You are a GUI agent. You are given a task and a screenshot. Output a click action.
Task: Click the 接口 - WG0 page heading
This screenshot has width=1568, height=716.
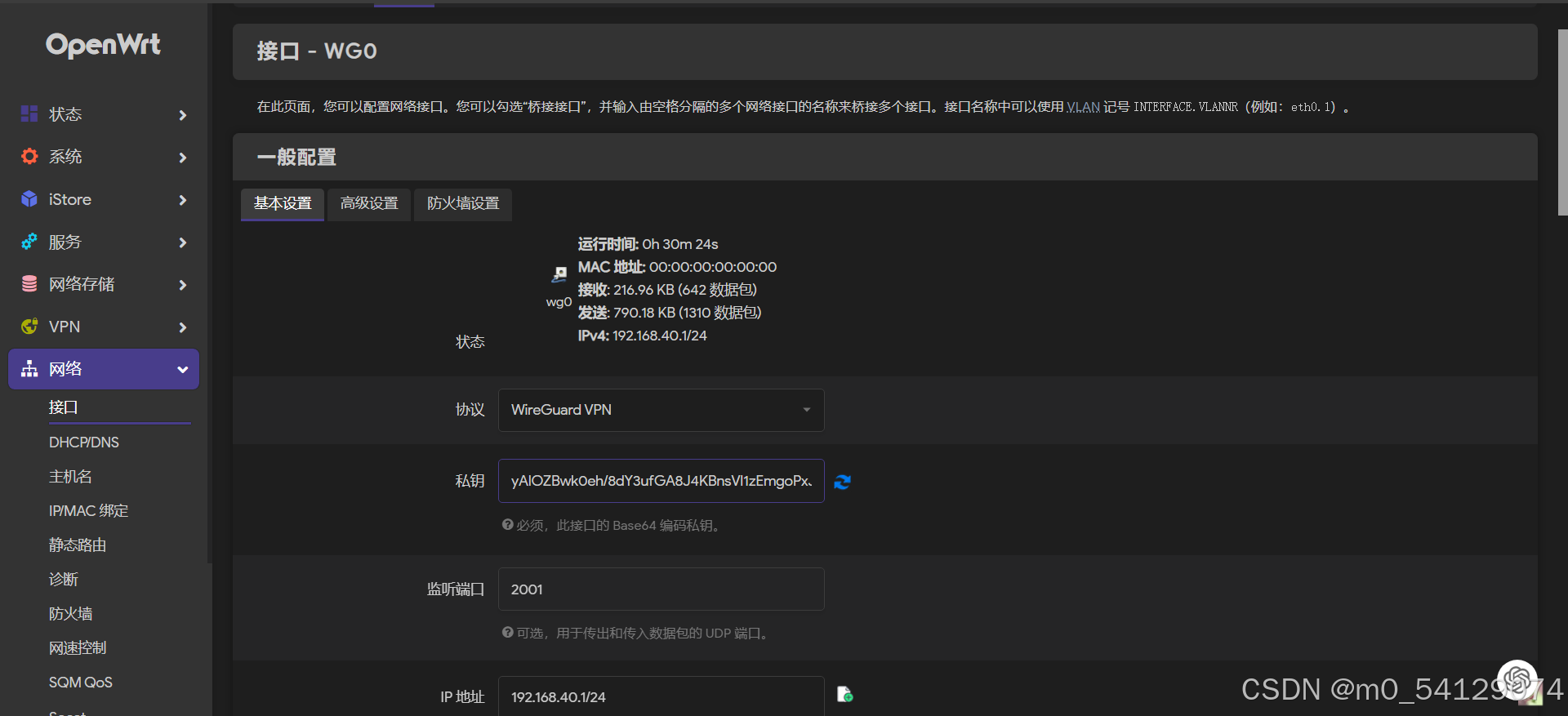click(x=317, y=51)
